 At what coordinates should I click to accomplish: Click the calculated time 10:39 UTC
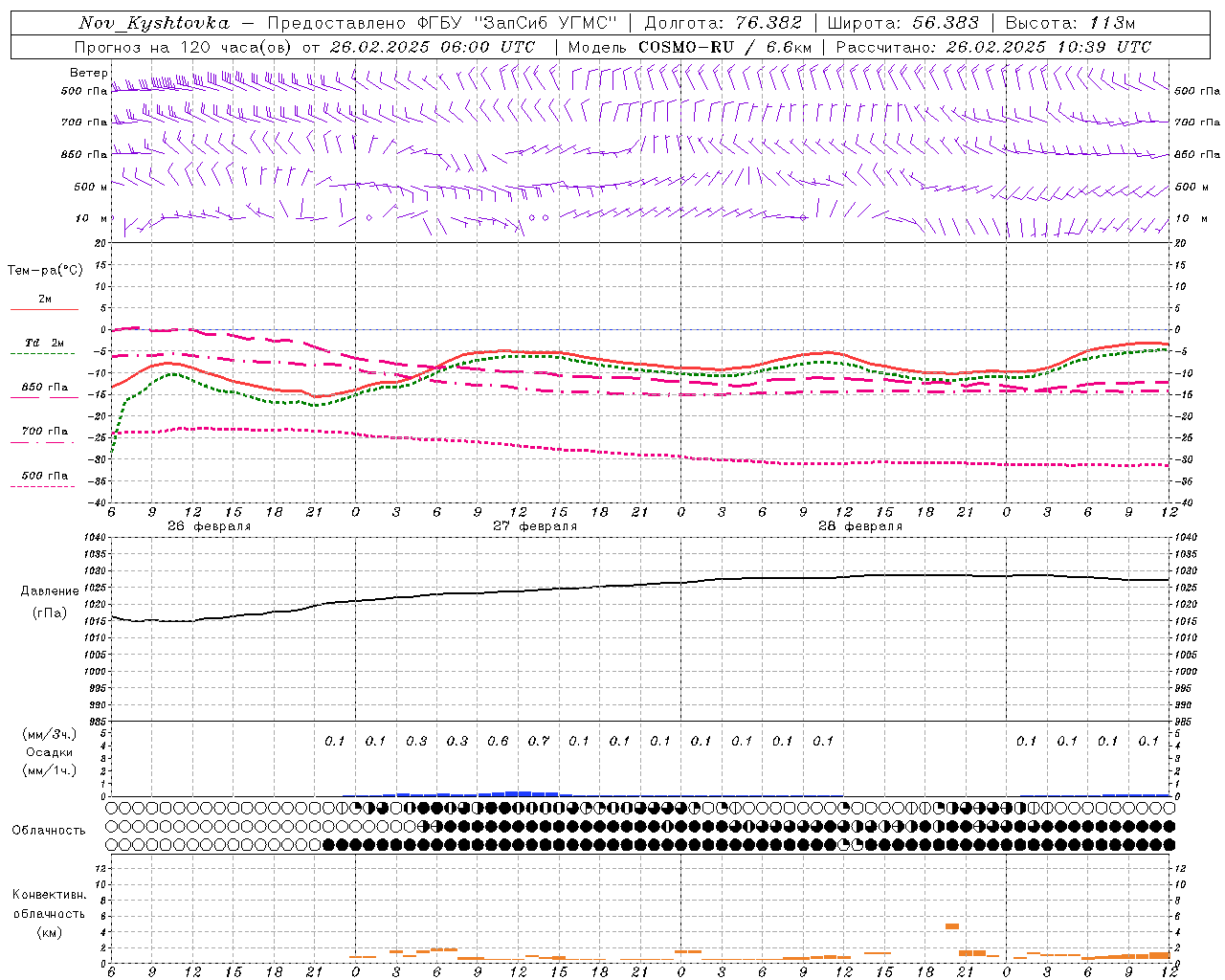click(1104, 47)
